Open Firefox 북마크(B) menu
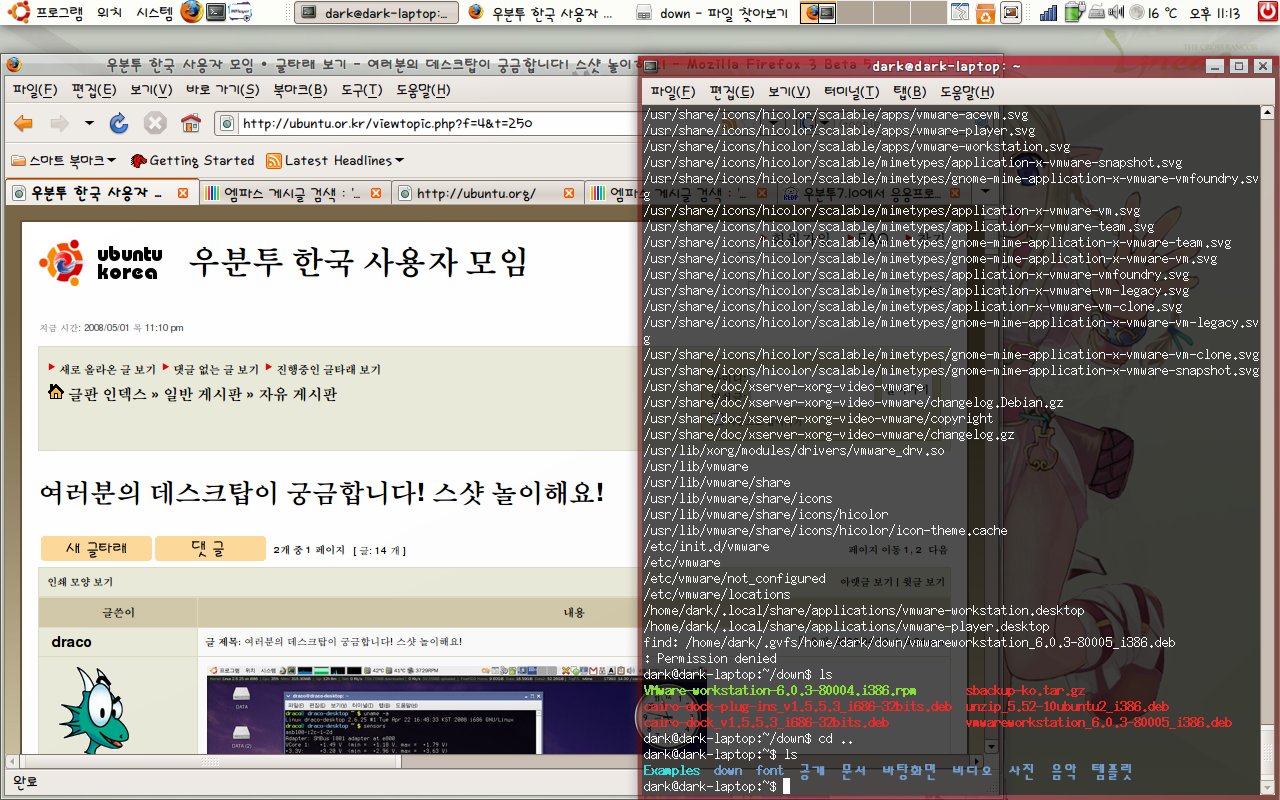Image resolution: width=1280 pixels, height=800 pixels. [x=300, y=90]
